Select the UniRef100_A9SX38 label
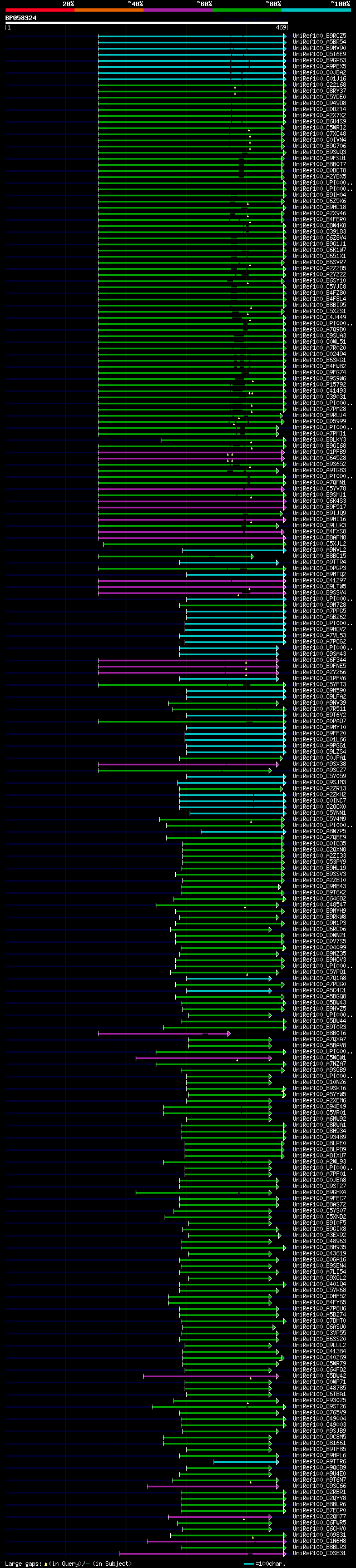The width and height of the screenshot is (356, 1568). click(x=319, y=764)
